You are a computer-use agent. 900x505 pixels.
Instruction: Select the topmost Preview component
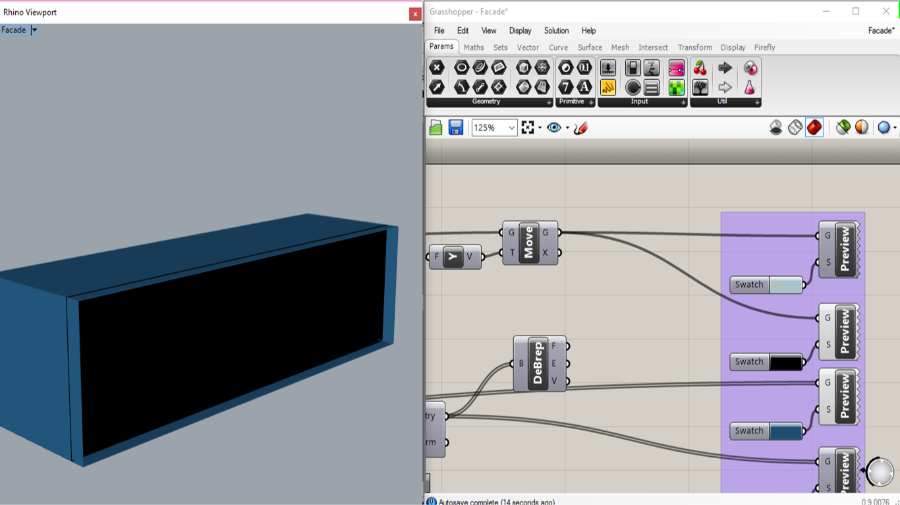pyautogui.click(x=839, y=249)
